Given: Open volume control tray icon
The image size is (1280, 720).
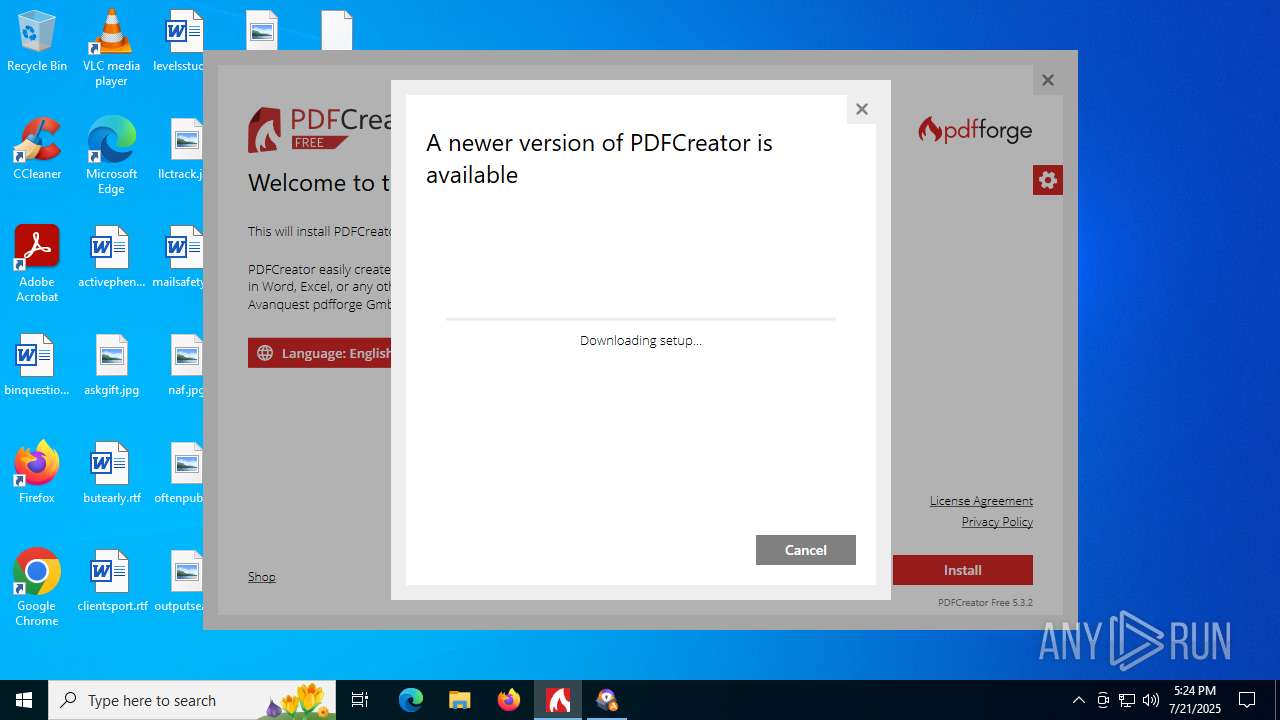Looking at the screenshot, I should pyautogui.click(x=1151, y=700).
